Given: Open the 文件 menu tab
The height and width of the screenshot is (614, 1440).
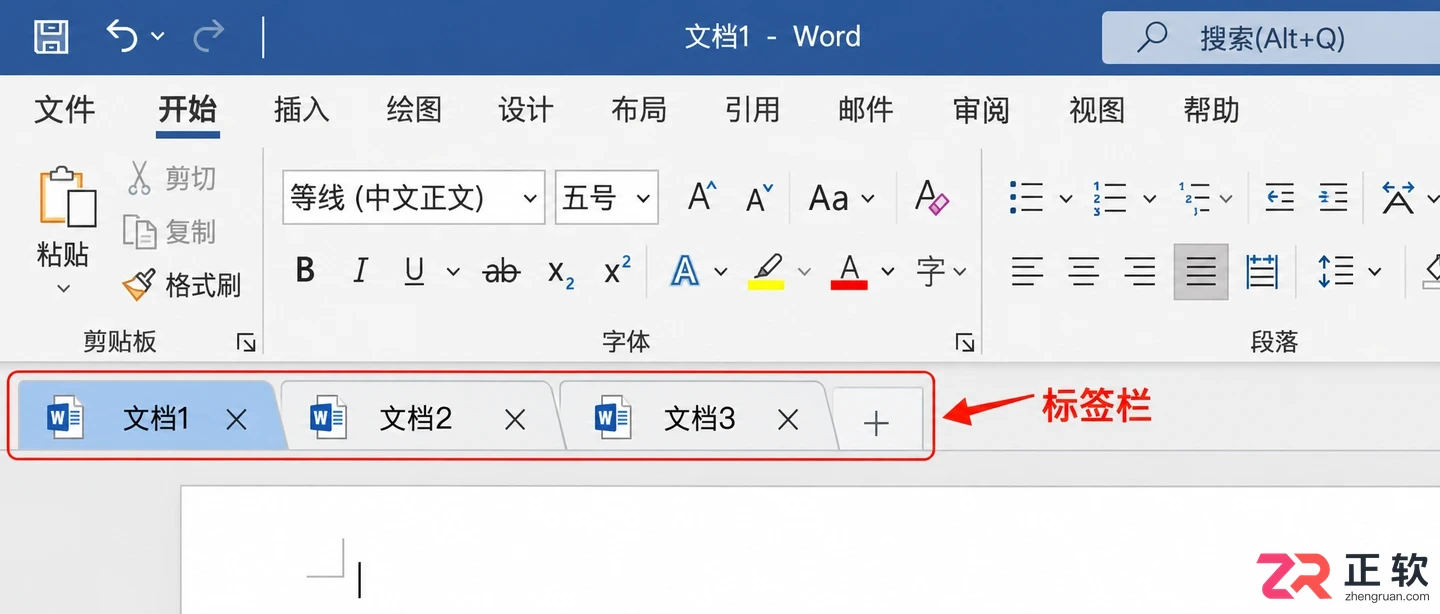Looking at the screenshot, I should [x=65, y=110].
